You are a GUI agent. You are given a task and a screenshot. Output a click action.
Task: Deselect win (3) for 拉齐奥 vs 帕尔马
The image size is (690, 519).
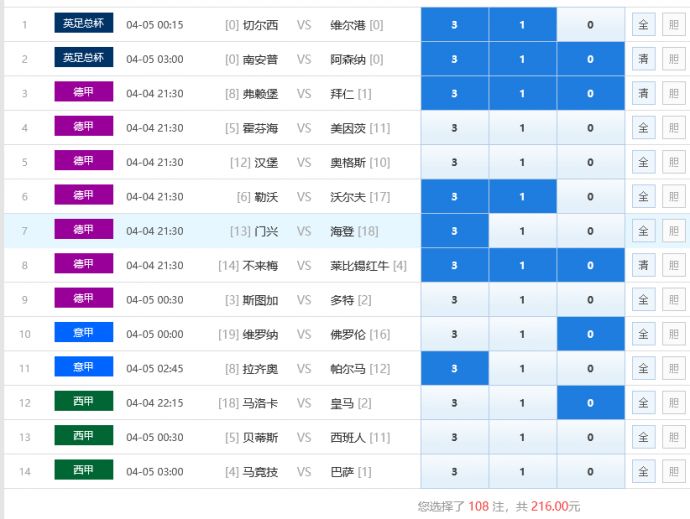coord(454,369)
